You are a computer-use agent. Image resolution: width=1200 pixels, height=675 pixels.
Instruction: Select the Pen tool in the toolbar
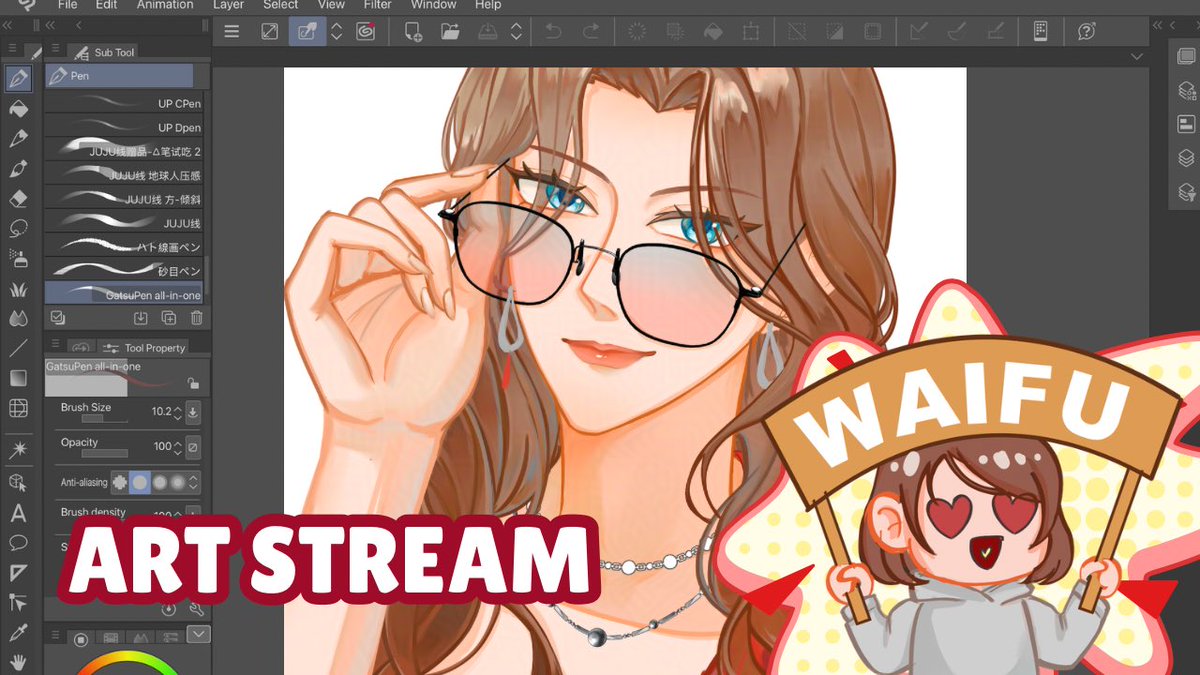(x=18, y=79)
